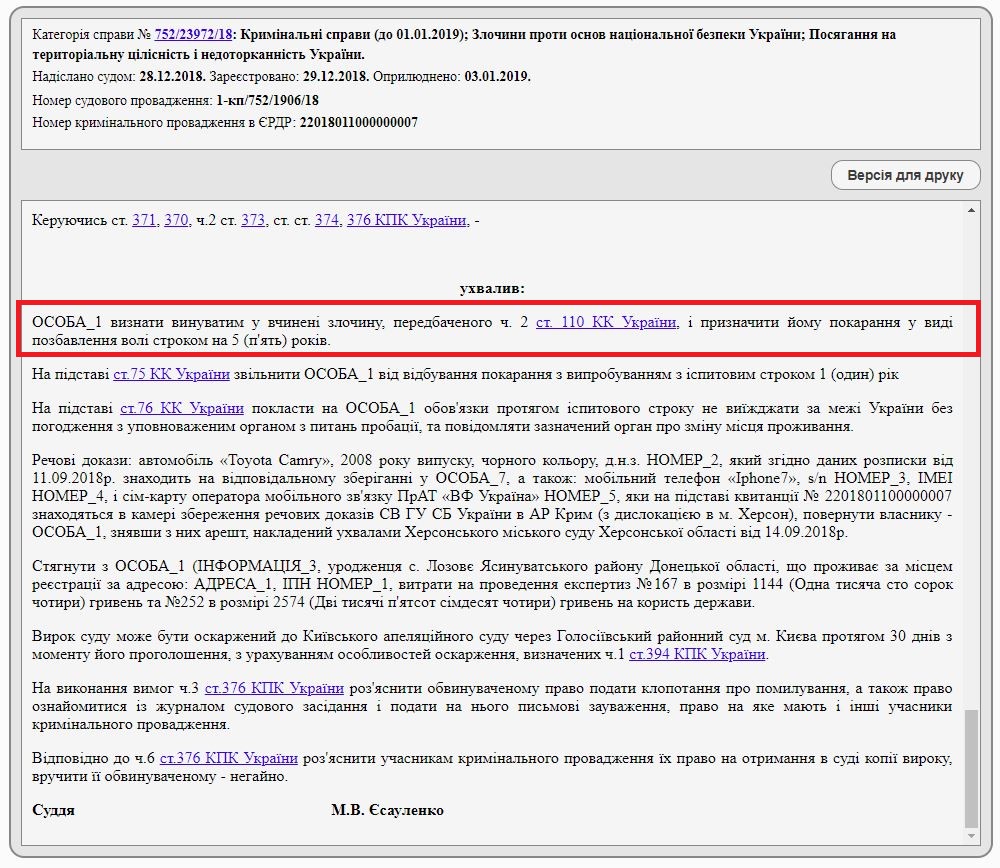
Task: Open 'ст. 110 КК України' link
Action: [x=607, y=322]
